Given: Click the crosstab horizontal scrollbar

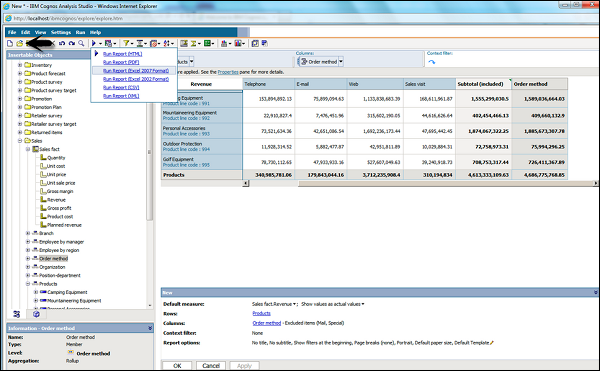Looking at the screenshot, I should tap(446, 183).
